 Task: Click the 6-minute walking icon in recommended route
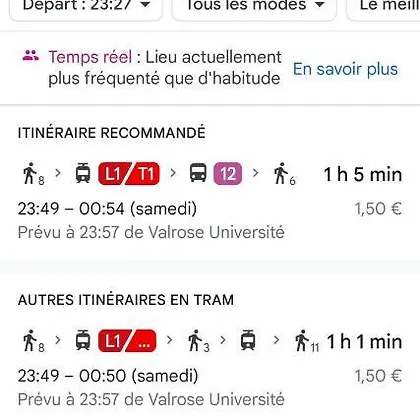point(284,174)
